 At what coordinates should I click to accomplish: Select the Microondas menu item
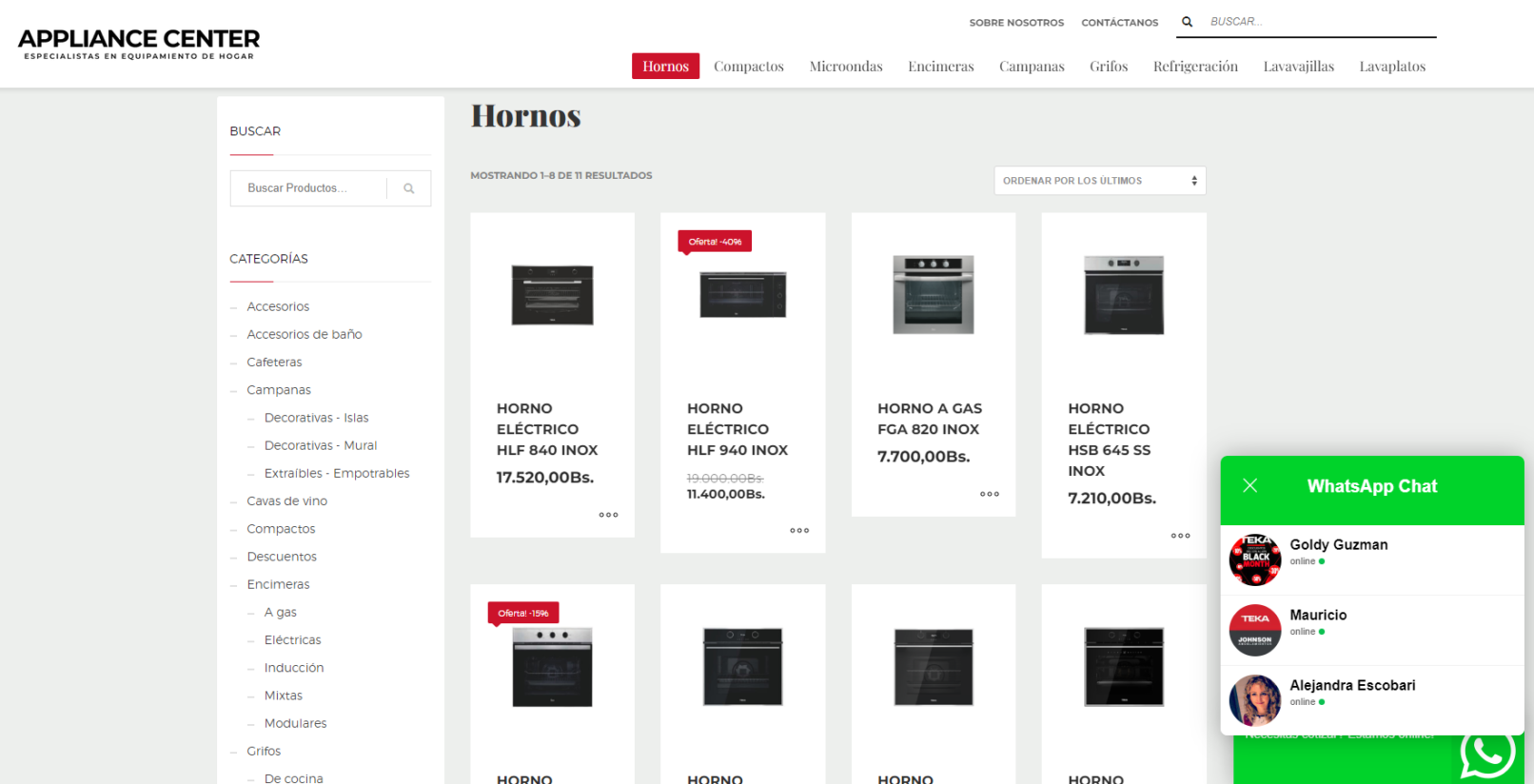click(845, 67)
